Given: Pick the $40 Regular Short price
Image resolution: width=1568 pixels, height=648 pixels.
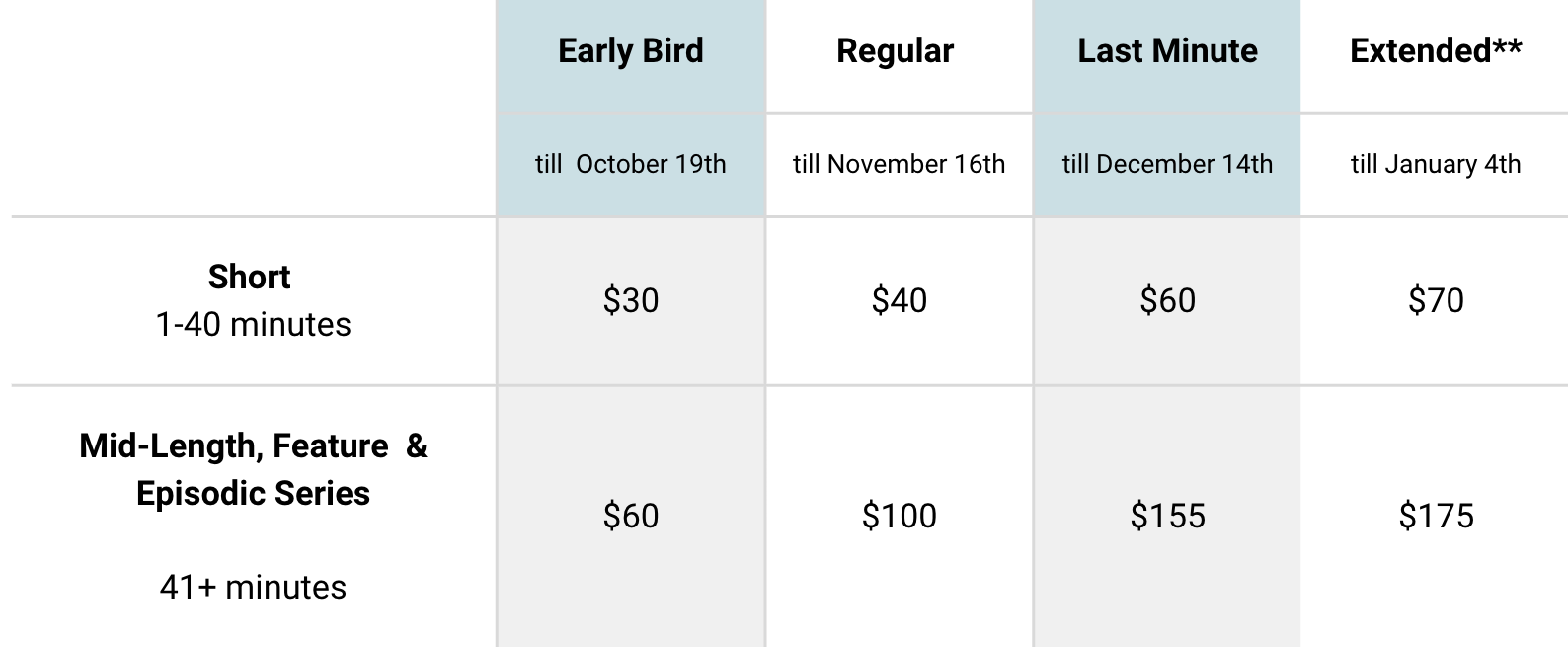Looking at the screenshot, I should pyautogui.click(x=899, y=300).
